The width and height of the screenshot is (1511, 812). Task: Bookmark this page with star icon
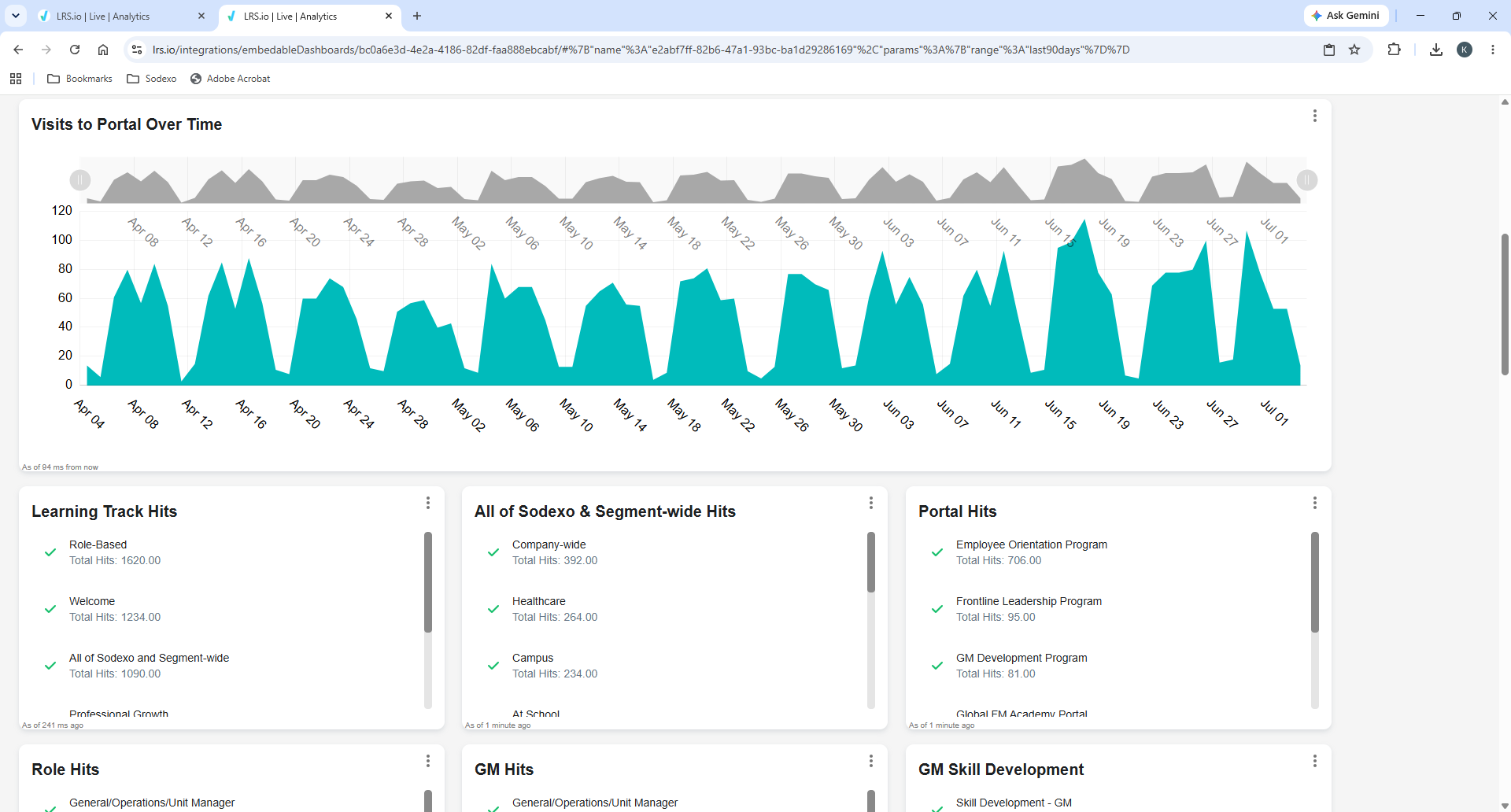coord(1354,50)
